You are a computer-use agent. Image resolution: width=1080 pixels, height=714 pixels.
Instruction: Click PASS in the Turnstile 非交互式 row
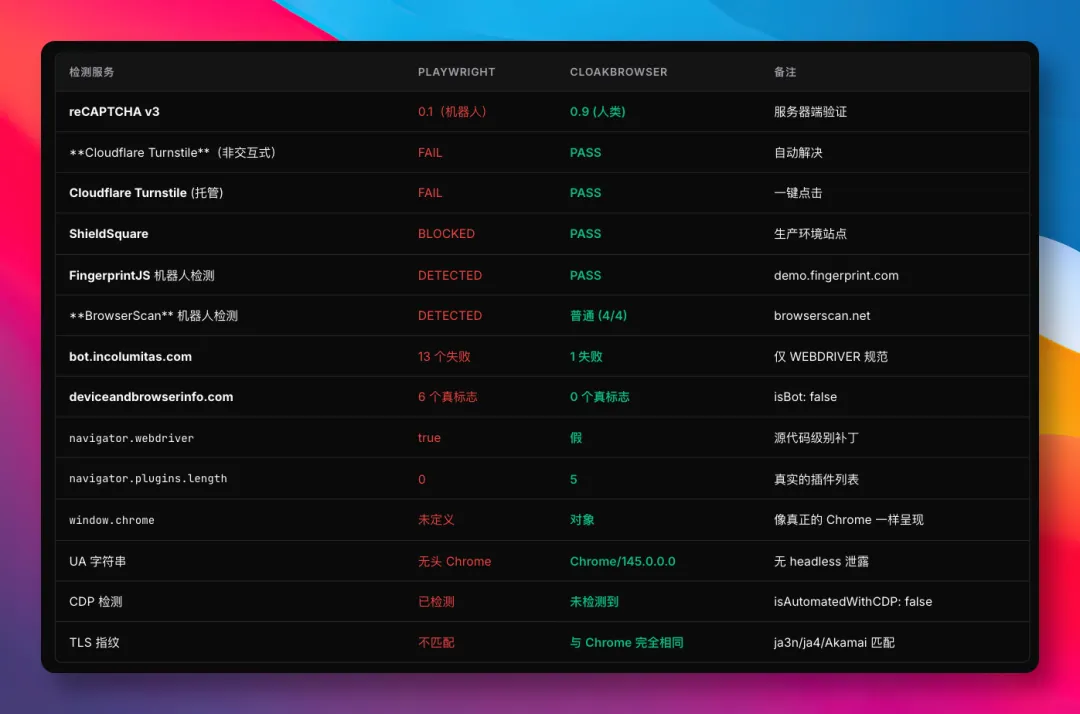point(585,152)
